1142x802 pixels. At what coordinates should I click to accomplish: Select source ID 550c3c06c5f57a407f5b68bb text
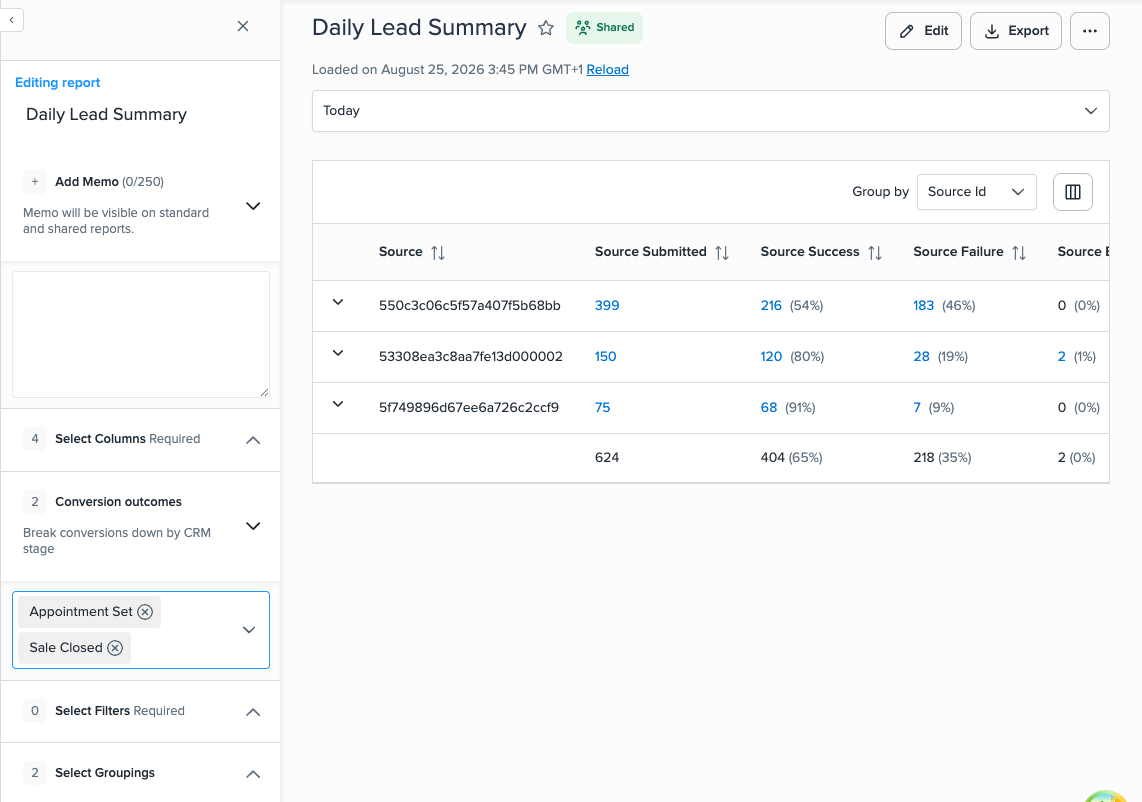(x=470, y=306)
